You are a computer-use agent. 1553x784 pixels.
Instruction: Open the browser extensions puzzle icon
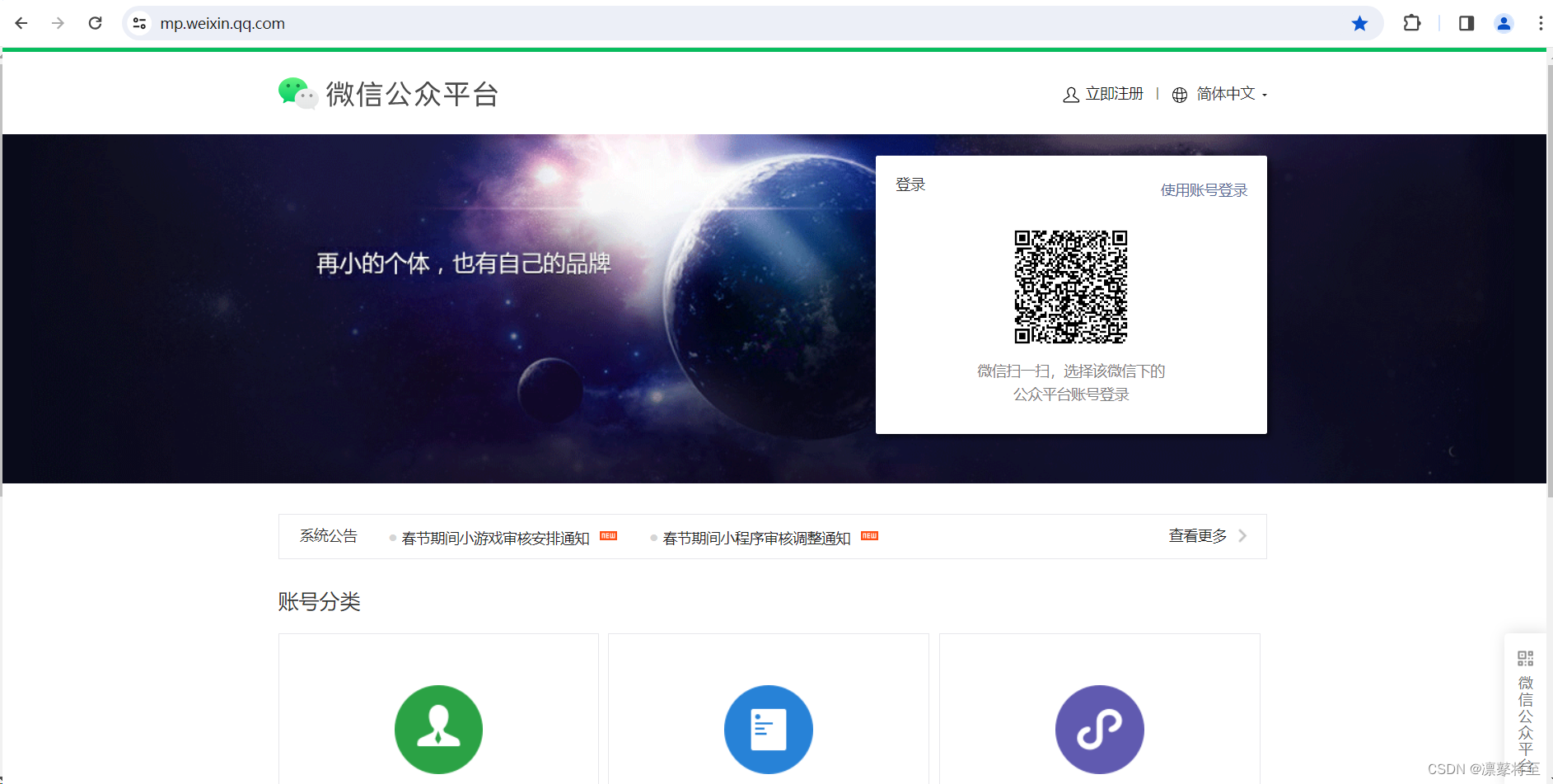tap(1412, 23)
